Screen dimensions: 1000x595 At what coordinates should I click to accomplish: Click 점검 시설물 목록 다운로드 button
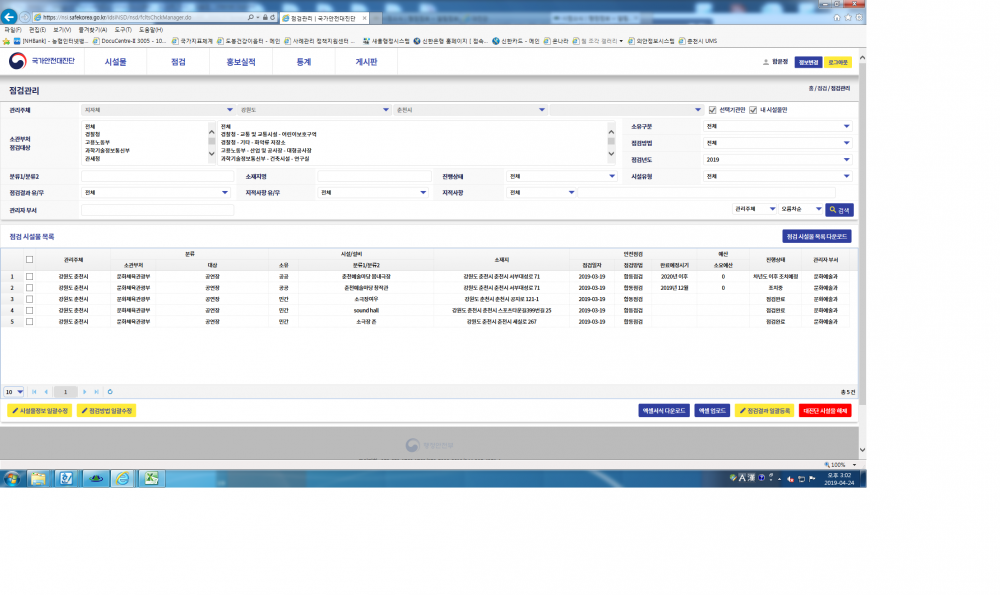tap(816, 237)
